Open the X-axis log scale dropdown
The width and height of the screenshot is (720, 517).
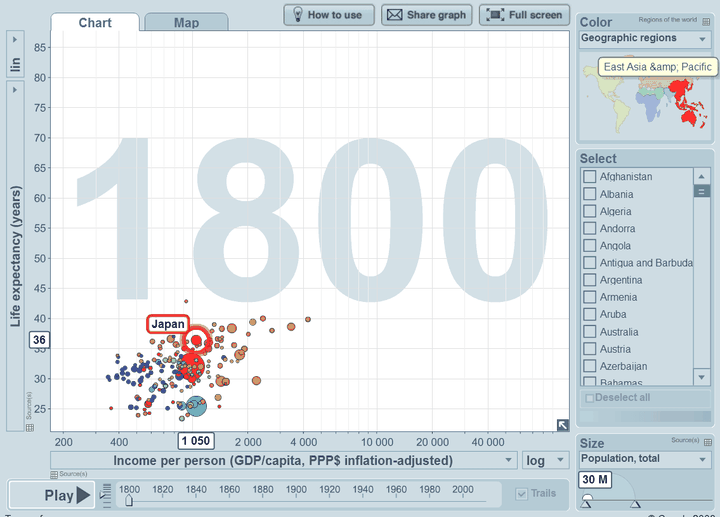[x=545, y=461]
